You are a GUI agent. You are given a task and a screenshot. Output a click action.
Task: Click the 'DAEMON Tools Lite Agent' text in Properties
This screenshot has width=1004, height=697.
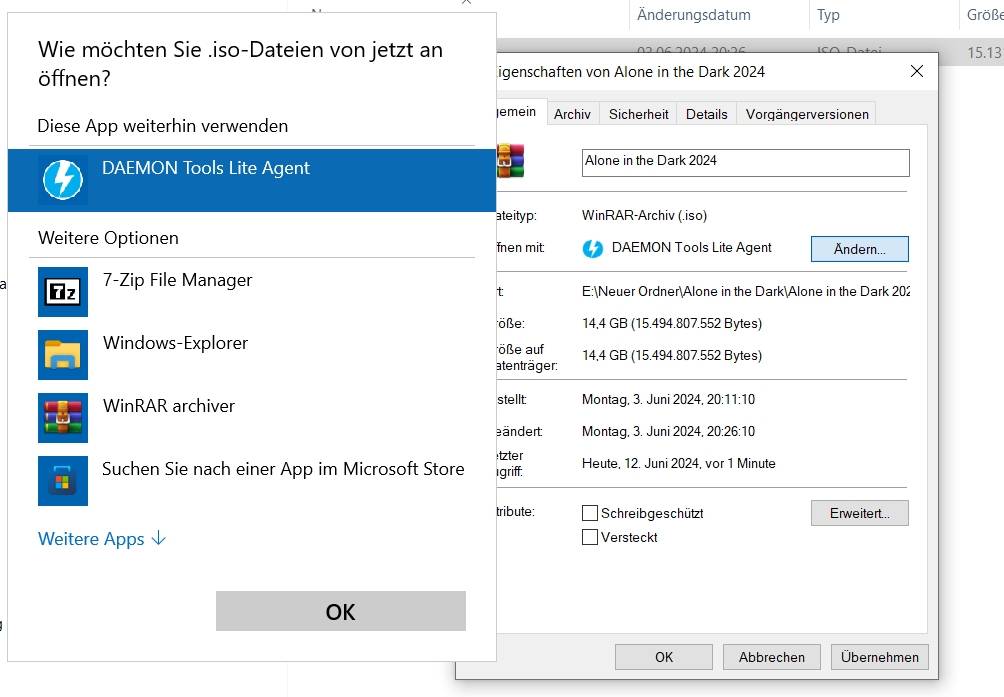coord(692,248)
